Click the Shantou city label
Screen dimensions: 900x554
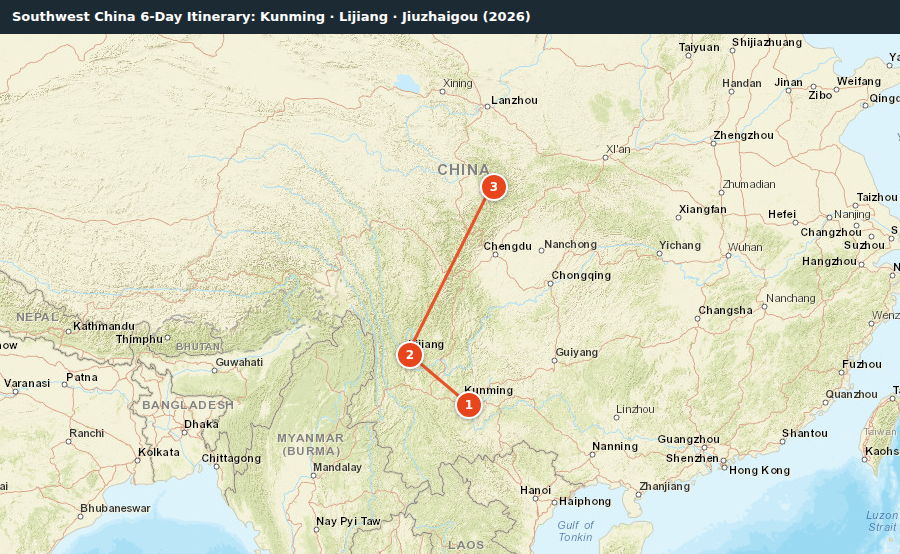pyautogui.click(x=805, y=433)
